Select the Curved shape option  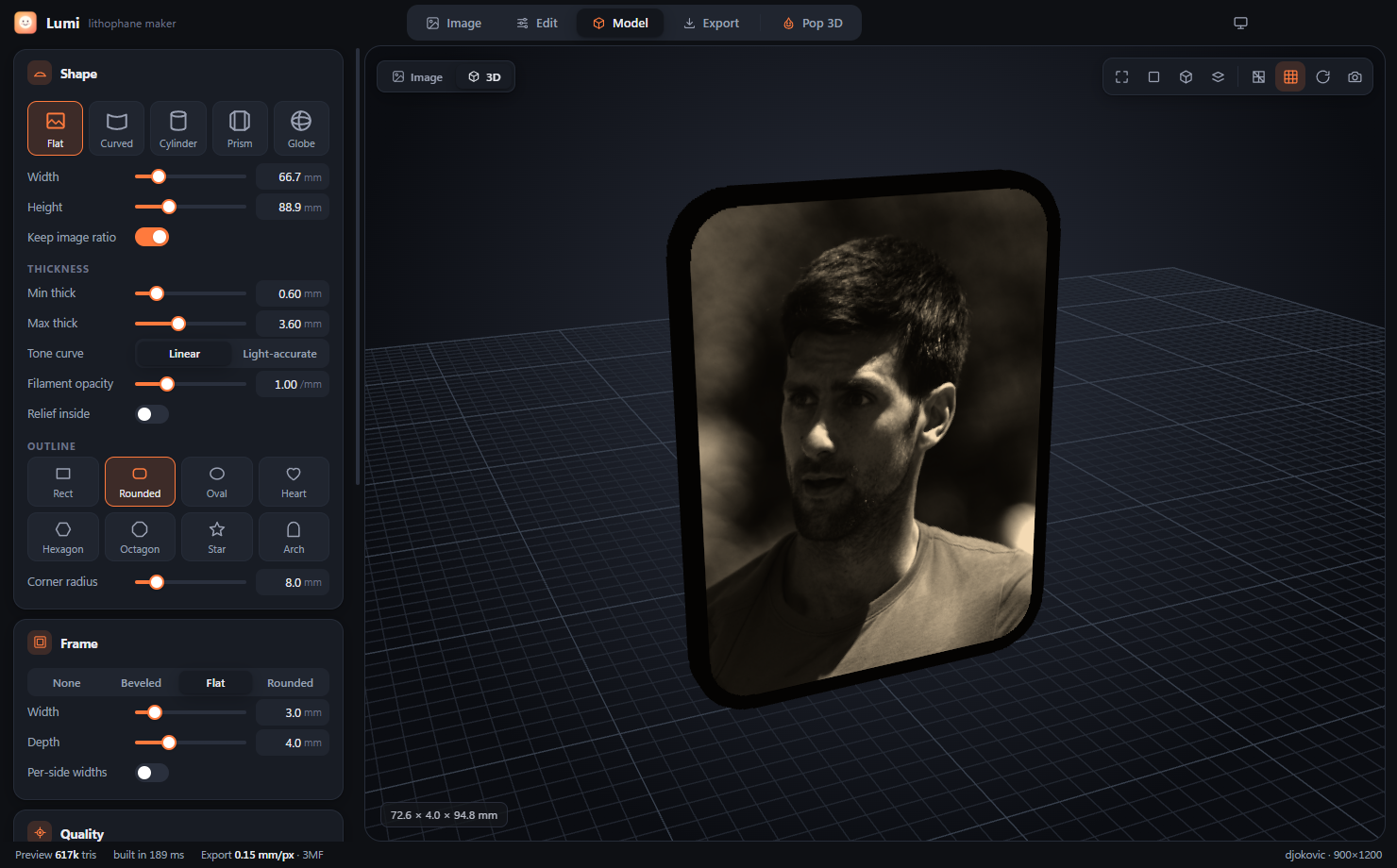click(x=117, y=128)
